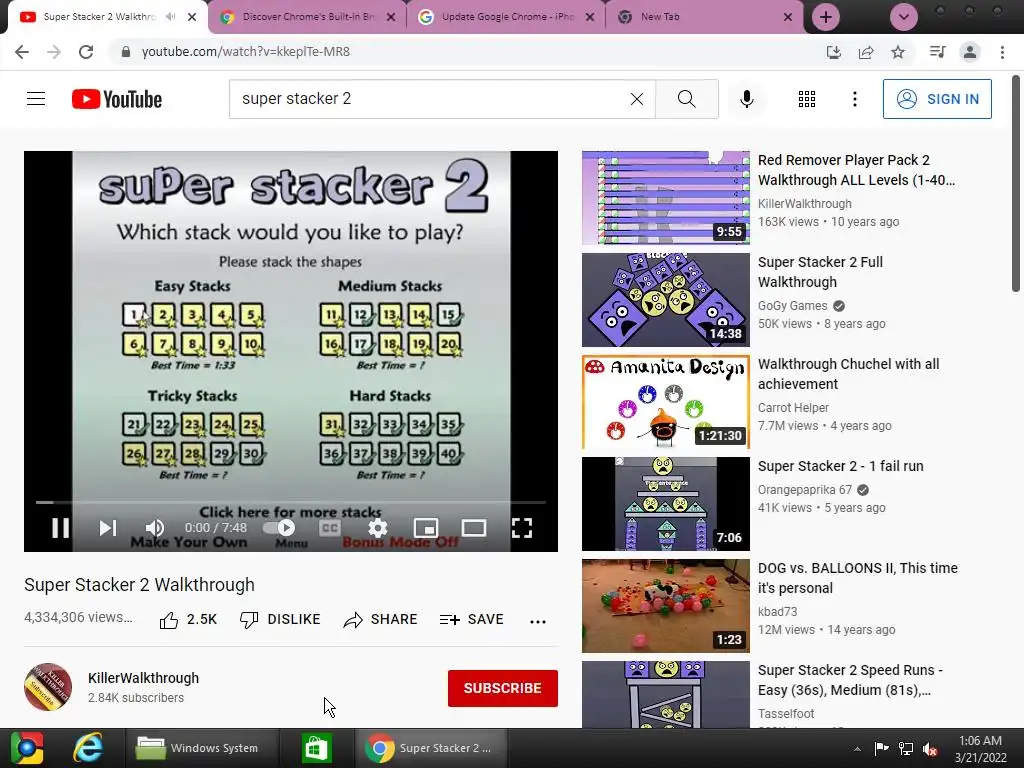Image resolution: width=1024 pixels, height=768 pixels.
Task: Switch to theater mode
Action: point(473,528)
